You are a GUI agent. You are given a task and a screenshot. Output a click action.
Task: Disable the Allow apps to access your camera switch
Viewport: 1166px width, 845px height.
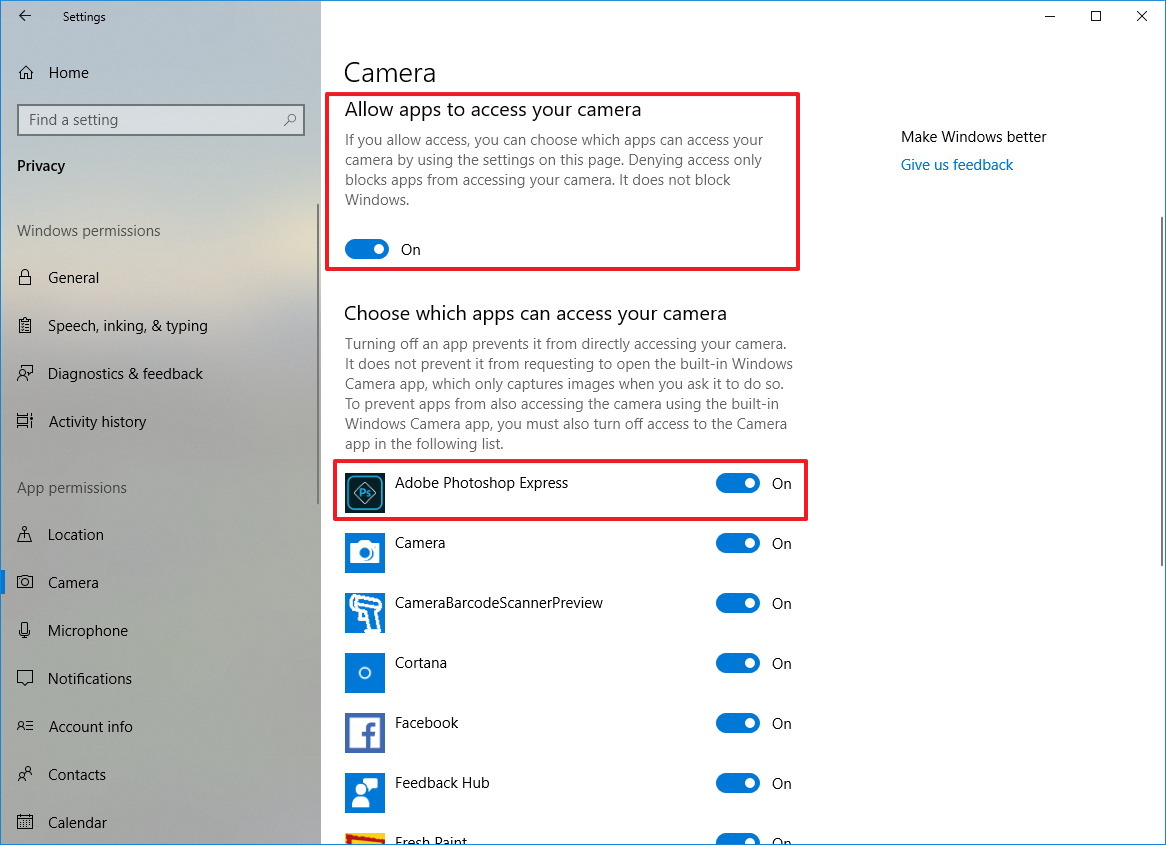(x=366, y=249)
